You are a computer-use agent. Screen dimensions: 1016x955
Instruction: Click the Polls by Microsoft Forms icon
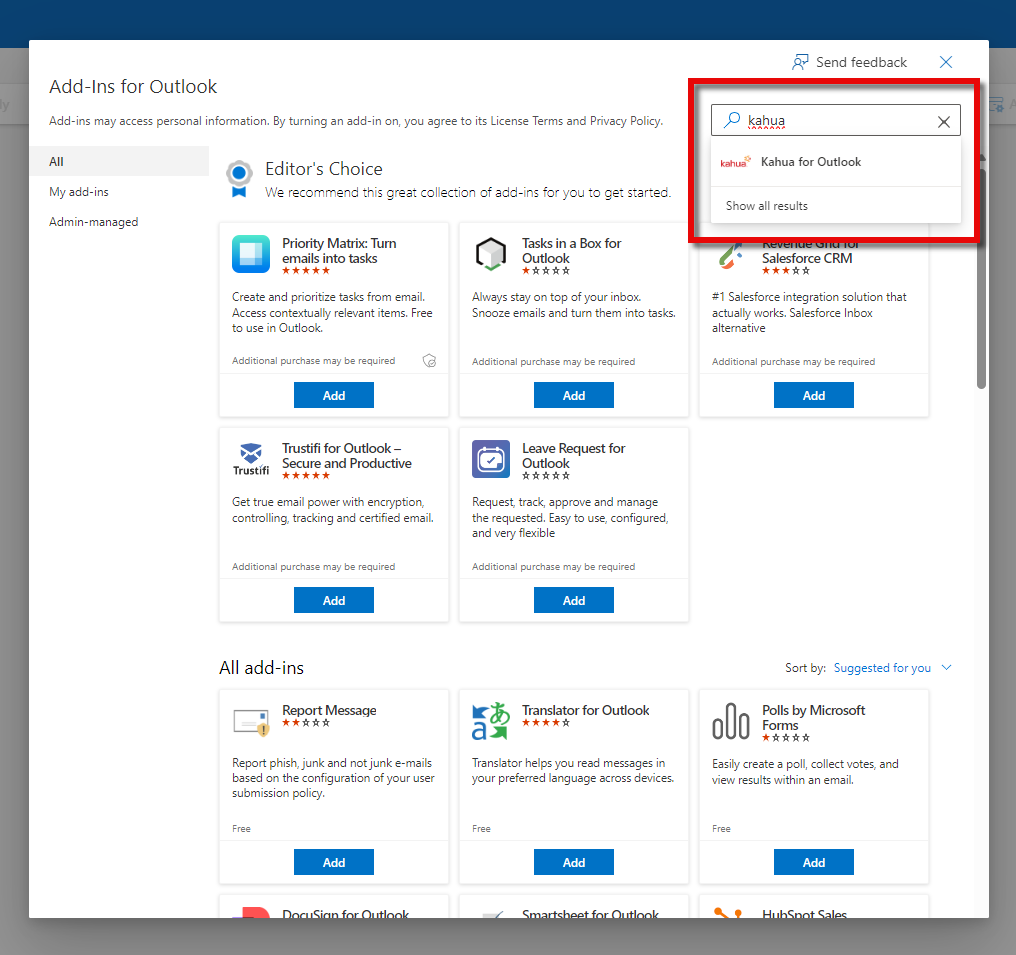tap(731, 721)
